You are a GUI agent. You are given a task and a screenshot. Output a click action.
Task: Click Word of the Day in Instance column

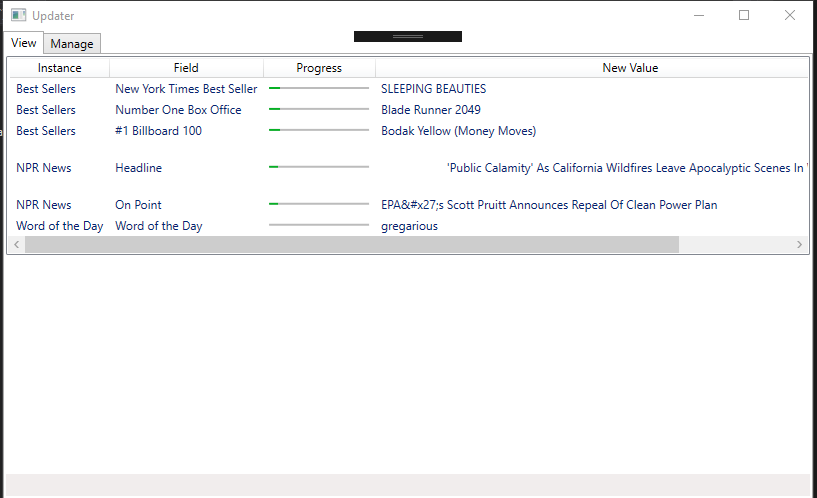point(59,226)
